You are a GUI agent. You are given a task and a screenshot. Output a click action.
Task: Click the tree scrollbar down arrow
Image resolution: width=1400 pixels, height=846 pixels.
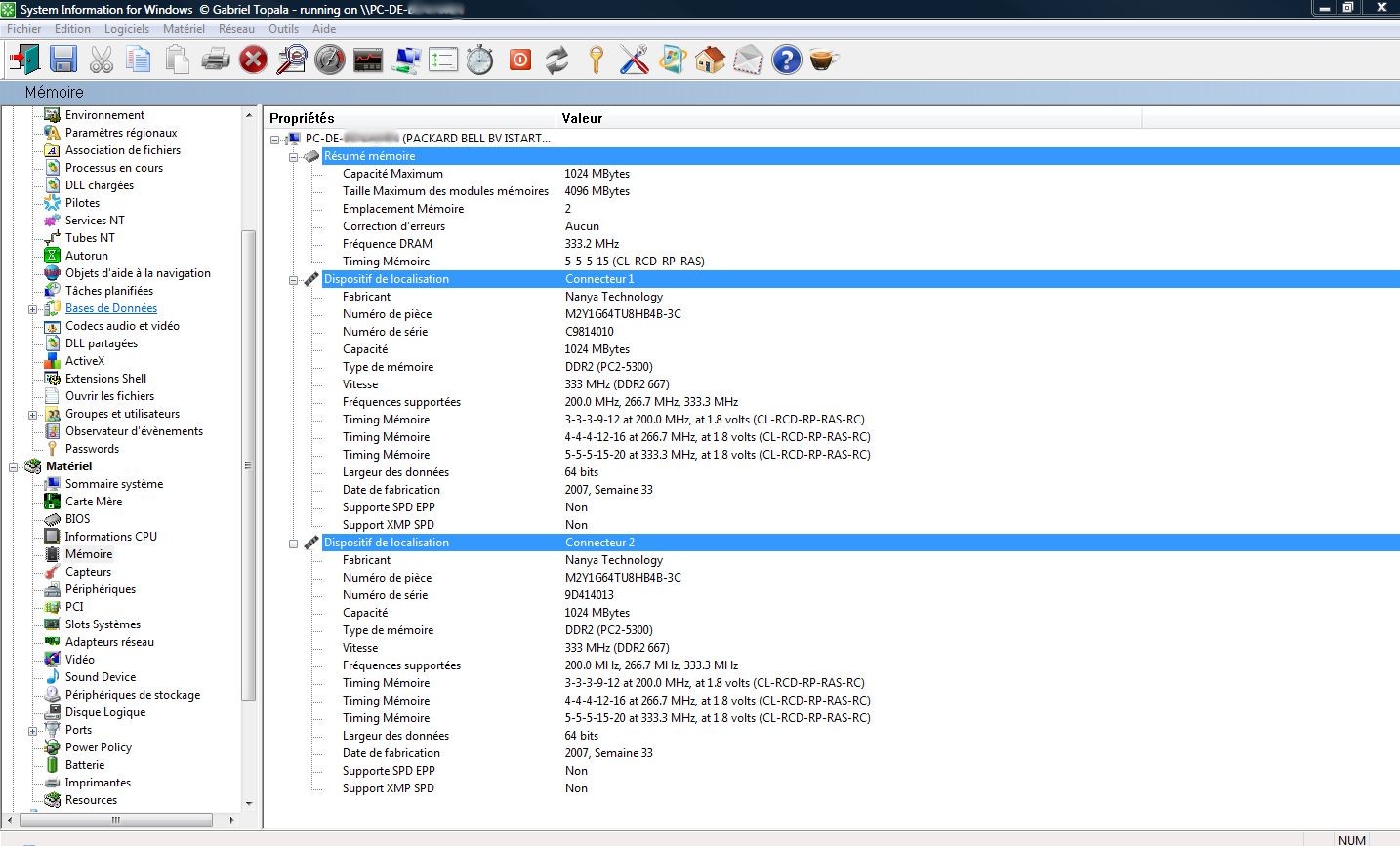[248, 803]
